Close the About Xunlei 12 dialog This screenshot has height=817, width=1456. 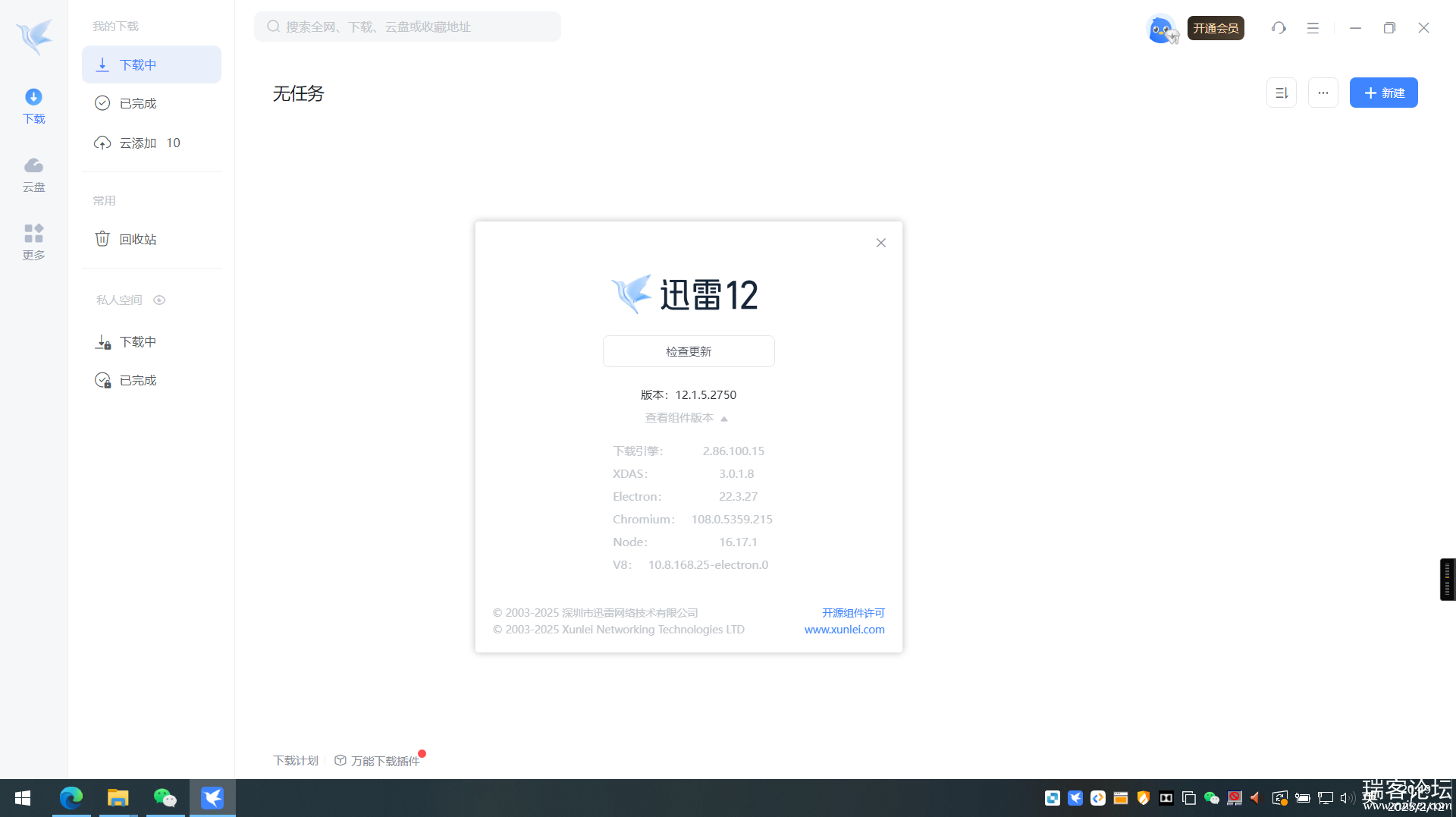tap(880, 243)
